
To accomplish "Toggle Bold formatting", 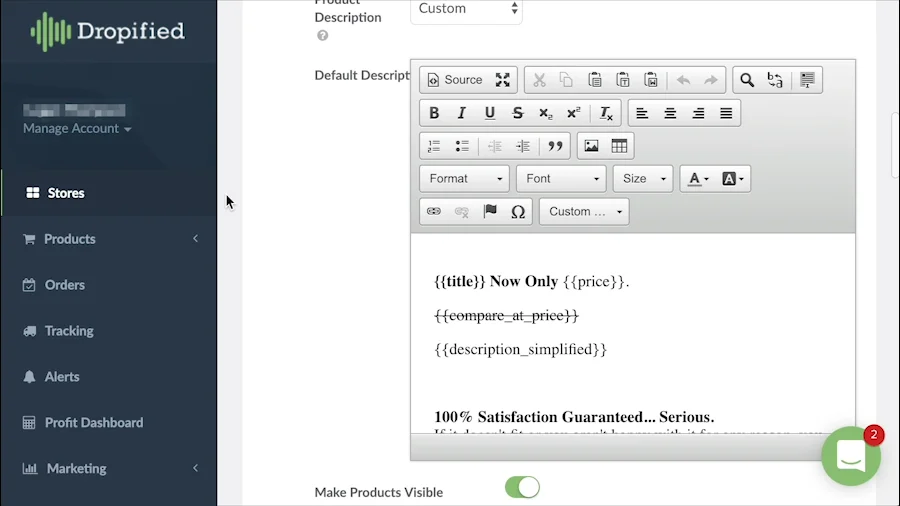I will point(434,113).
